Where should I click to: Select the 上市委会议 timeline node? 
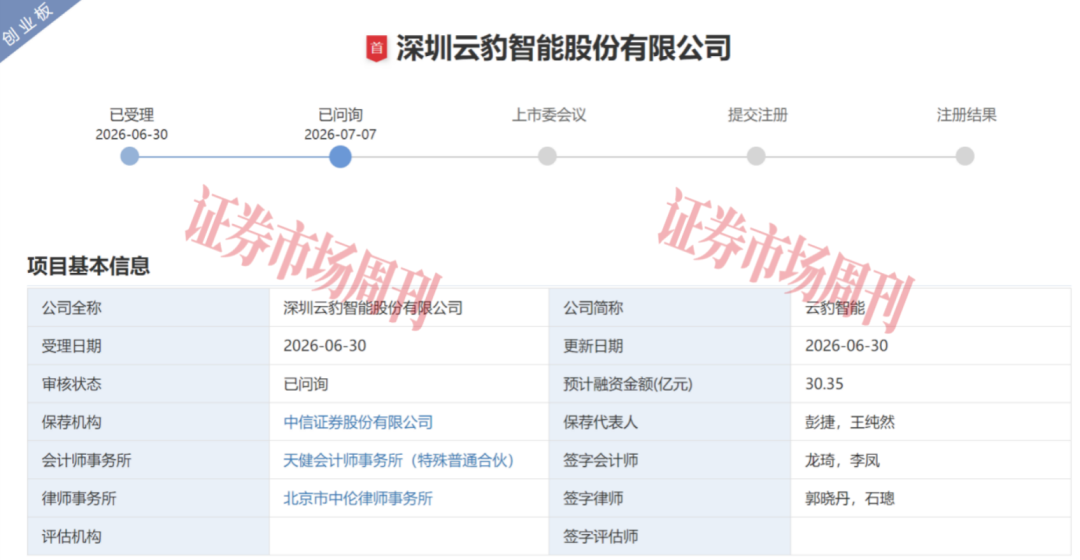(x=548, y=156)
